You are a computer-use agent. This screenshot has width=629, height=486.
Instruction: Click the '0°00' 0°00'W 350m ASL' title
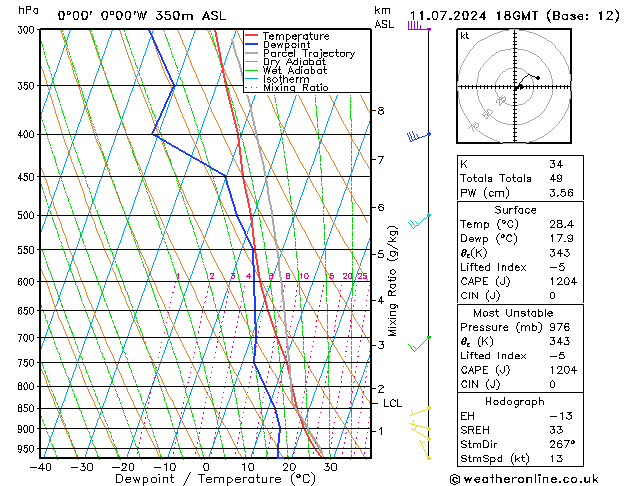(142, 16)
